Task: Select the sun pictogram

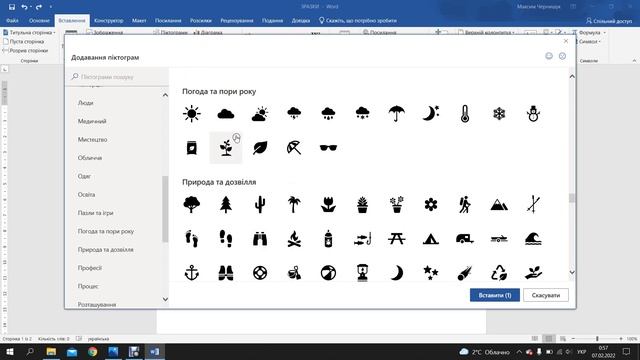Action: 191,113
